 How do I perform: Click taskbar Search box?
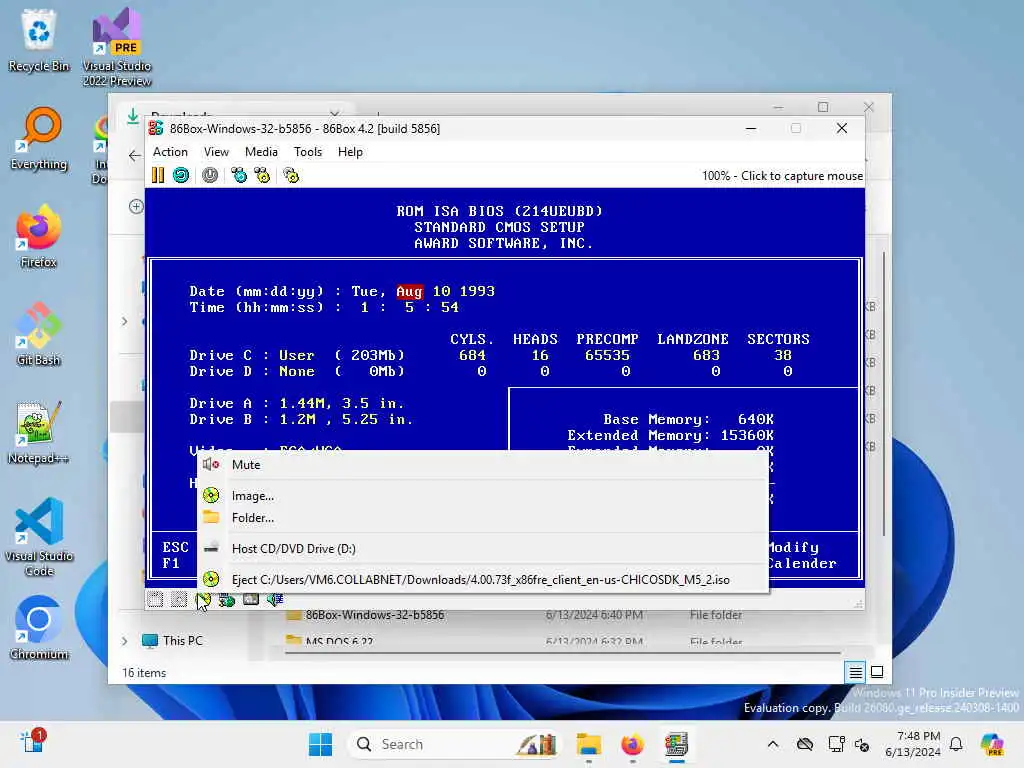click(455, 744)
